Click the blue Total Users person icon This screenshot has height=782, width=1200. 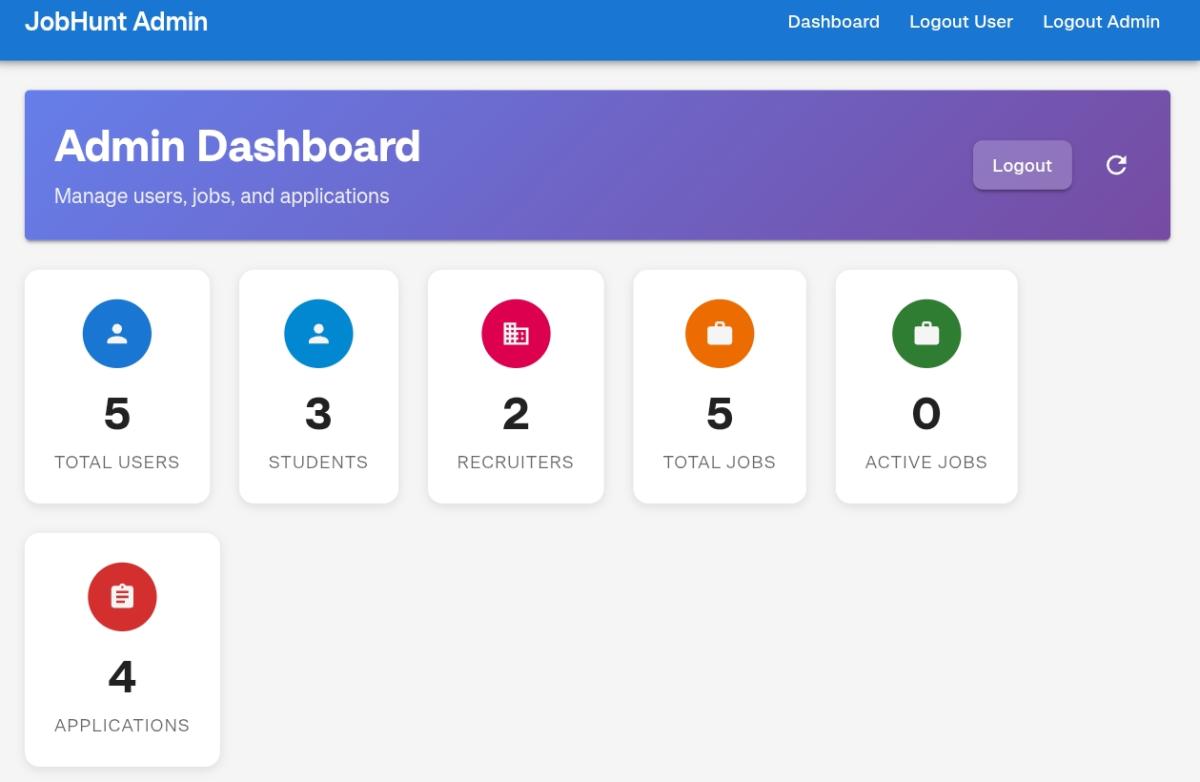[117, 334]
